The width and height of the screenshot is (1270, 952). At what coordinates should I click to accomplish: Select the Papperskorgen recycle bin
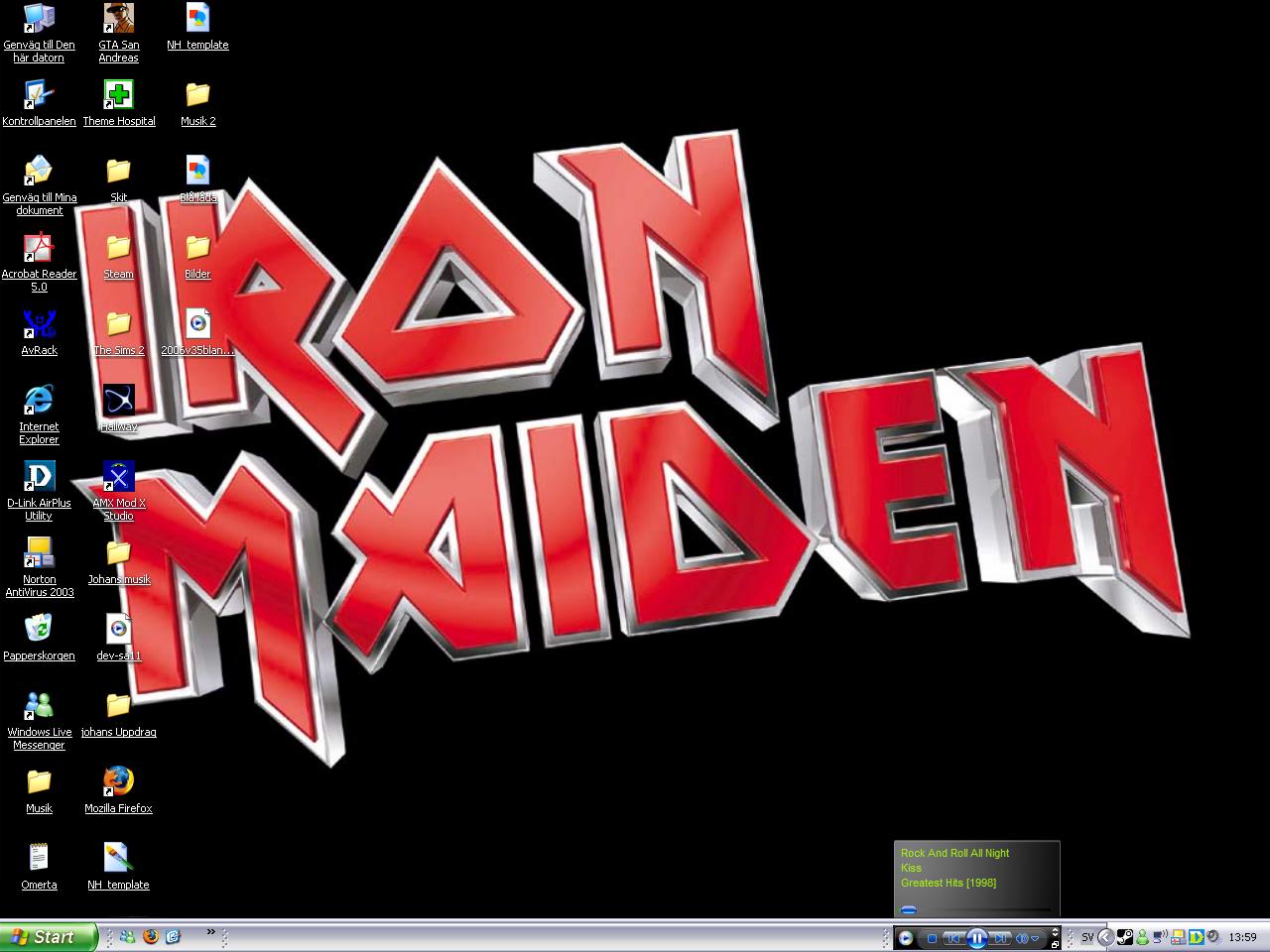tap(39, 637)
